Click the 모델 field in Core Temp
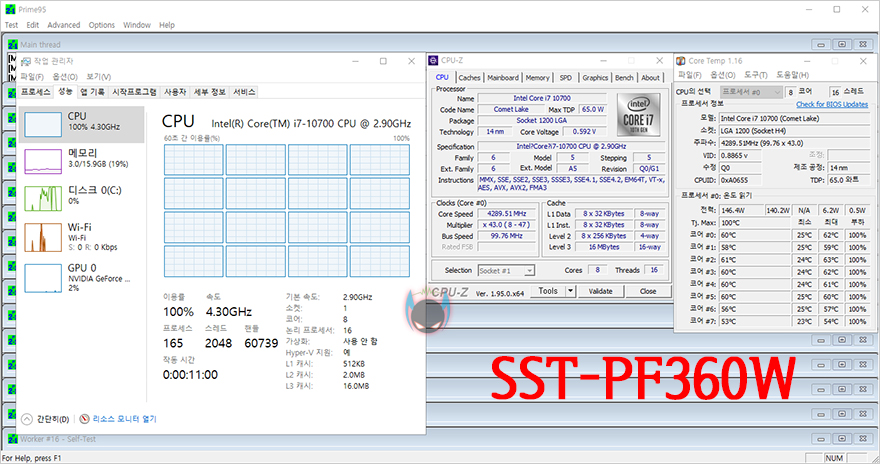The height and width of the screenshot is (464, 880). tap(795, 118)
